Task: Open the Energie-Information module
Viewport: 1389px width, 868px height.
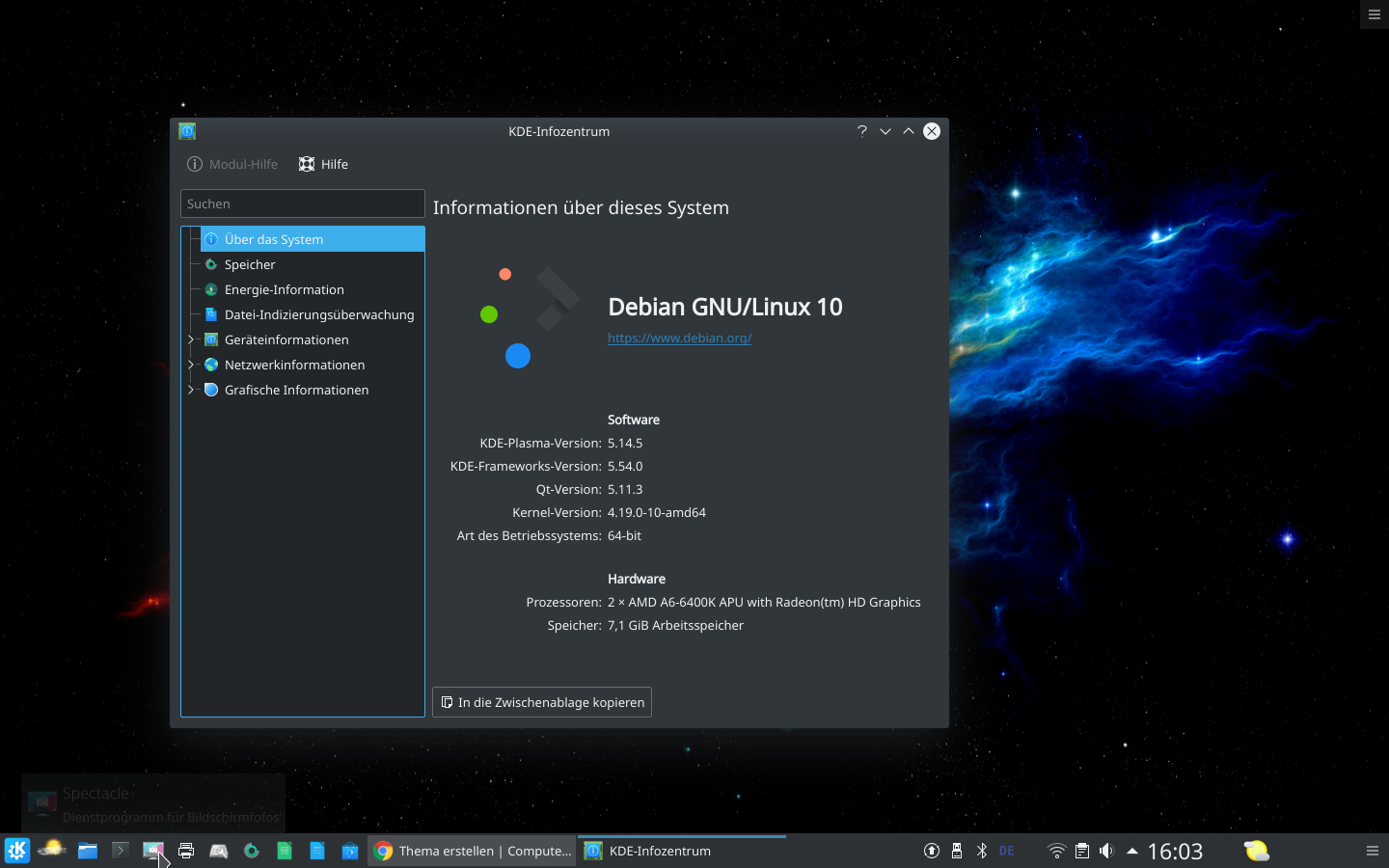Action: coord(313,289)
